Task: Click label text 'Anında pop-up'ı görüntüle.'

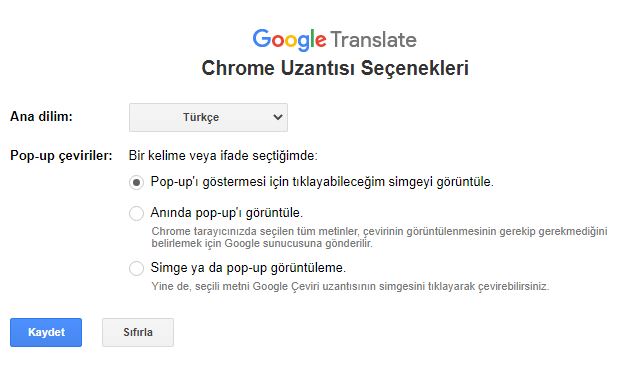Action: click(226, 213)
